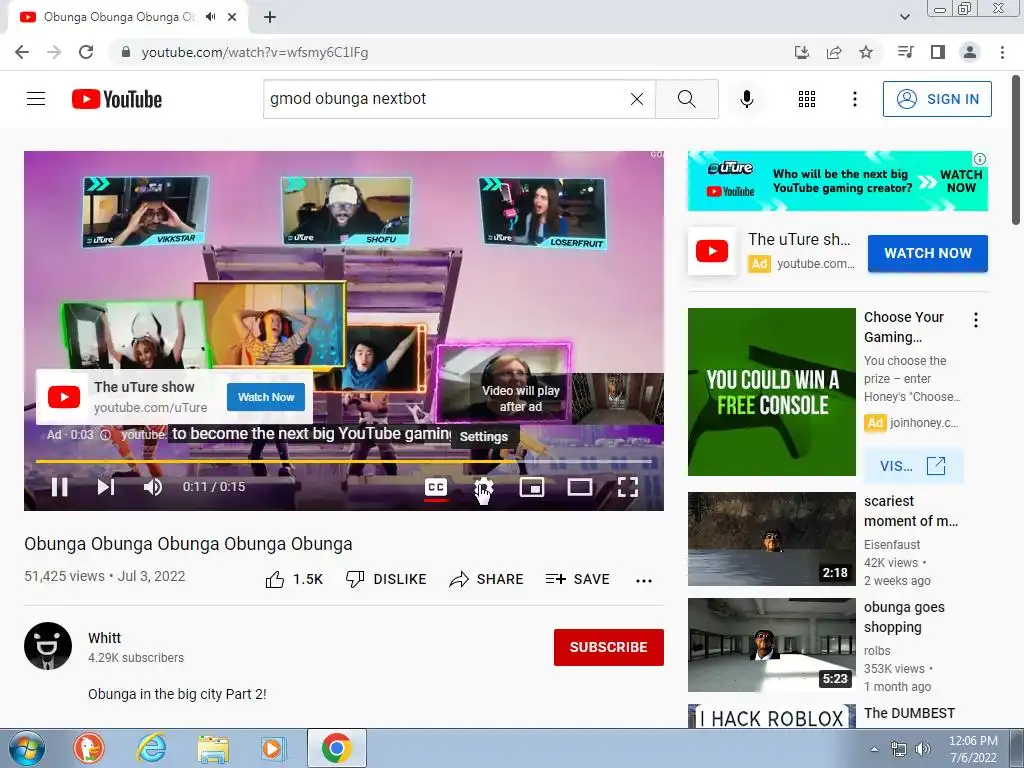Click Watch Now in video ad overlay
1024x768 pixels.
pos(266,397)
